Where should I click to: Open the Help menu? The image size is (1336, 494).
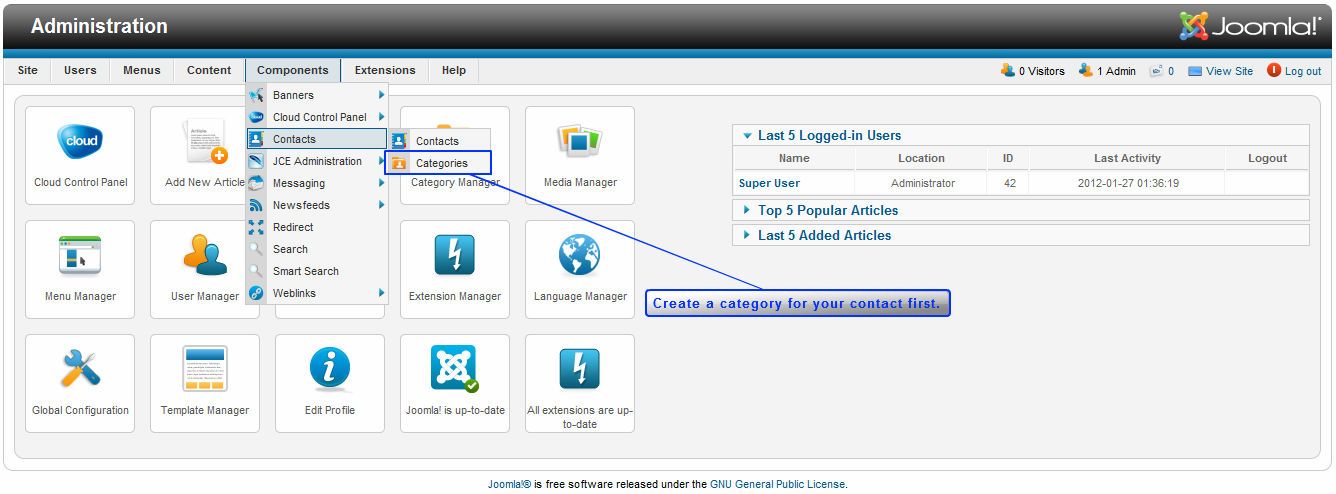click(x=454, y=70)
